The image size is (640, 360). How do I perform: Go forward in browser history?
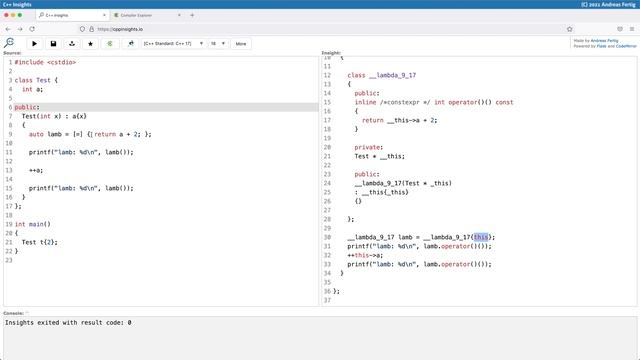point(20,29)
